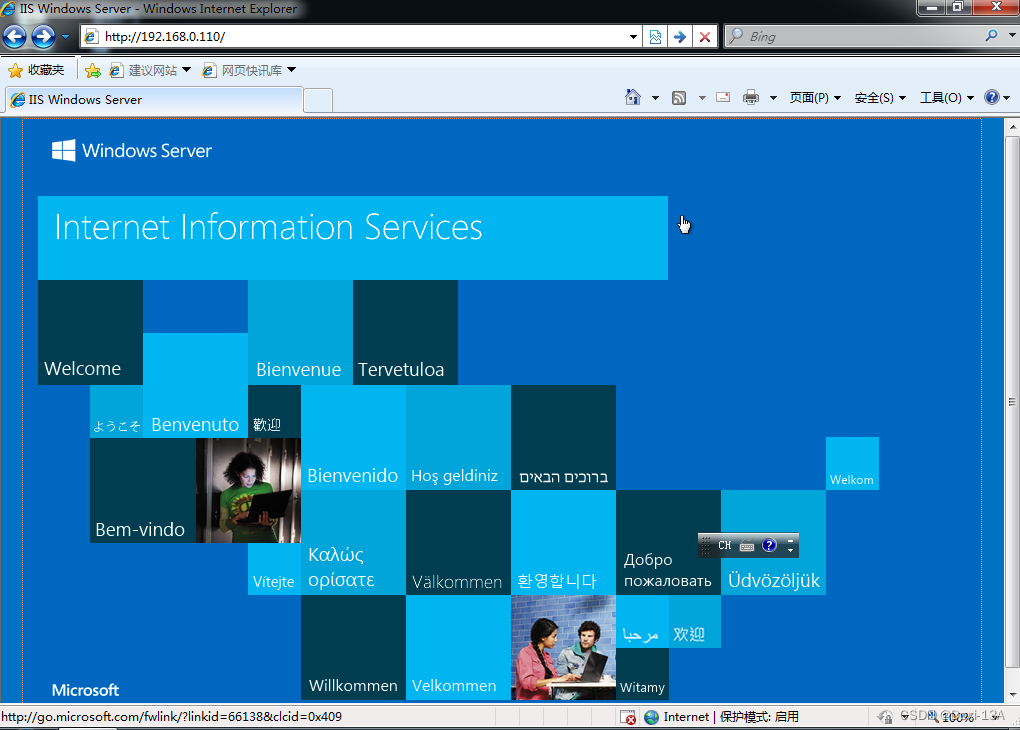Click the search magnifier button

pyautogui.click(x=991, y=36)
